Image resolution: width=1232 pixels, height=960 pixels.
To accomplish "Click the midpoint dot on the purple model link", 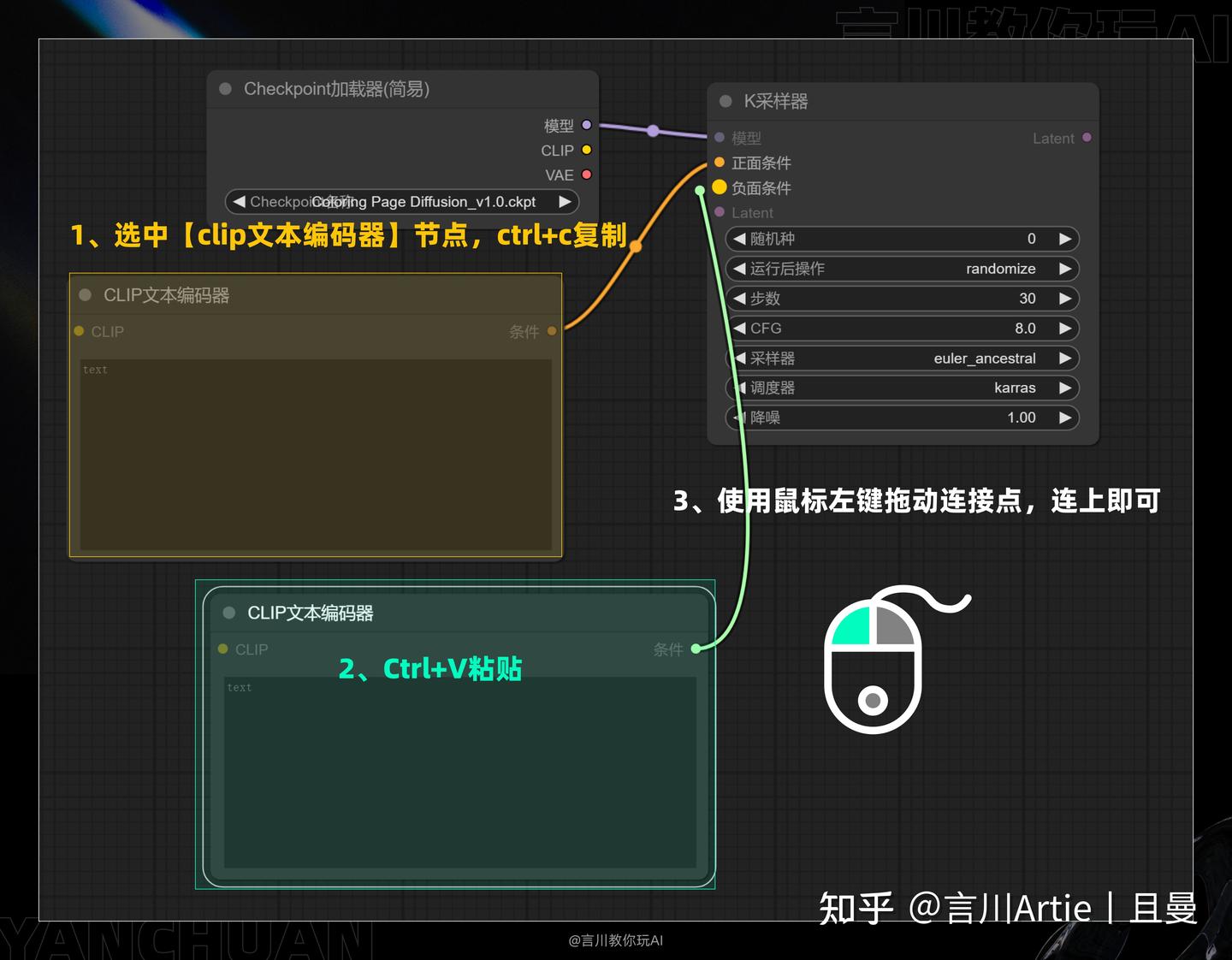I will (x=653, y=131).
